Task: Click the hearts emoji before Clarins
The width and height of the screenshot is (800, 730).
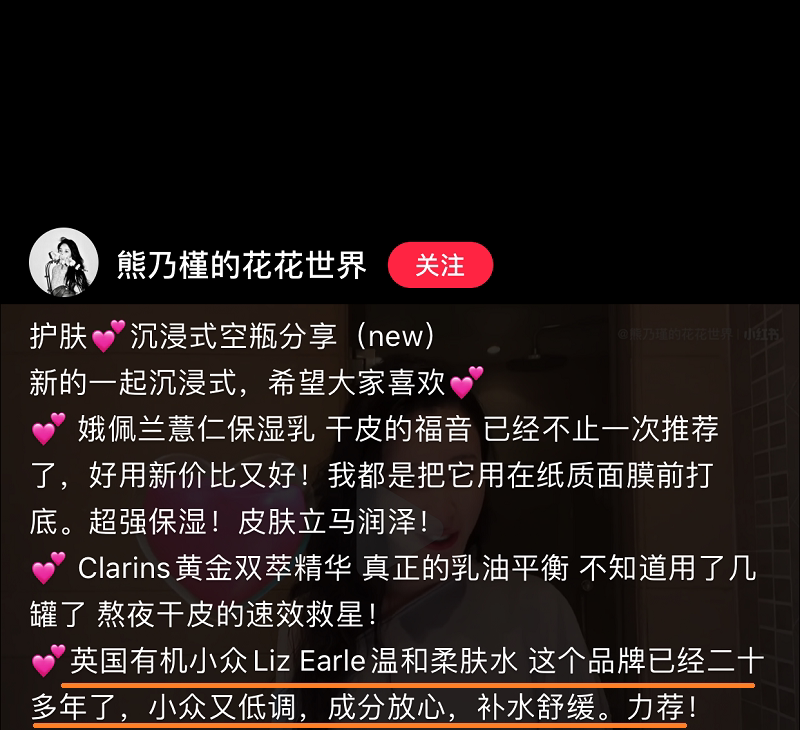Action: click(48, 568)
